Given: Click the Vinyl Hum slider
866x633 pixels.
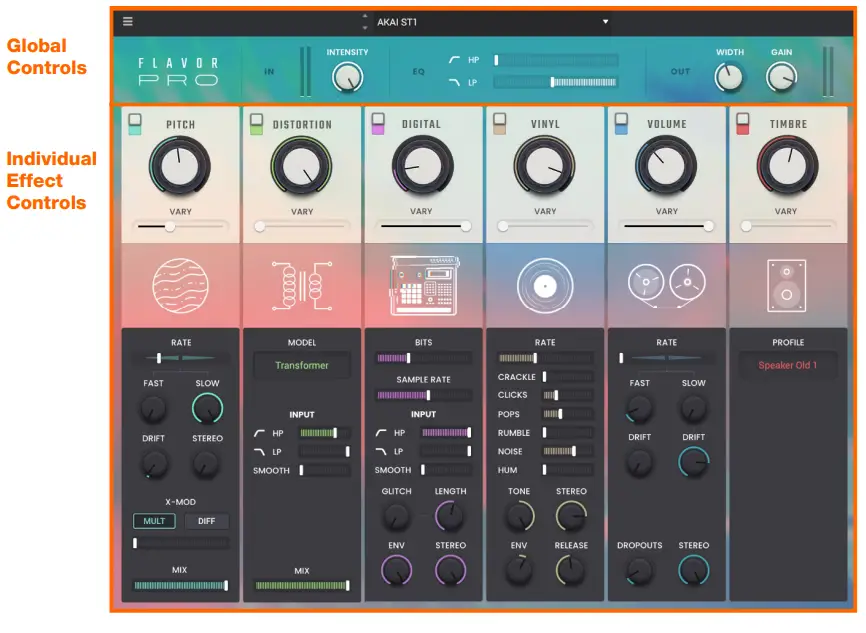Looking at the screenshot, I should click(x=568, y=470).
